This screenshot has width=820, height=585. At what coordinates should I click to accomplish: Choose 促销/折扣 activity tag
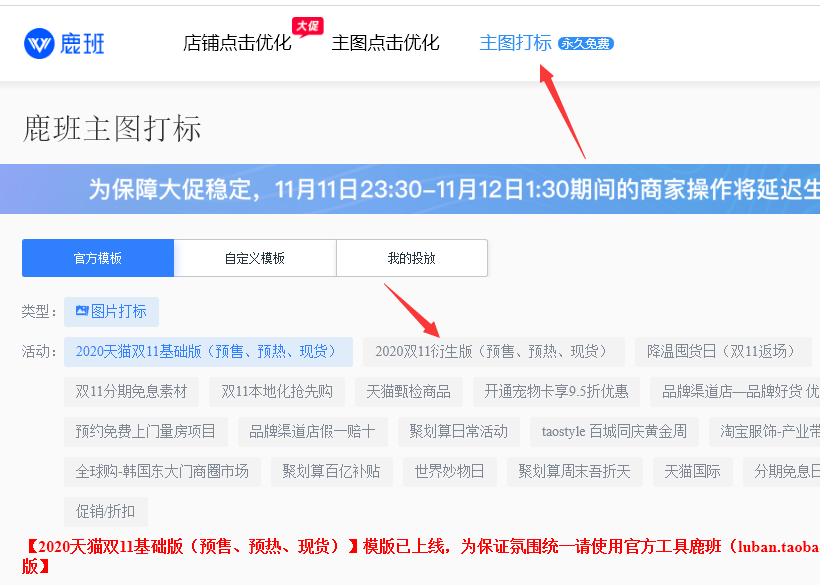coord(105,511)
